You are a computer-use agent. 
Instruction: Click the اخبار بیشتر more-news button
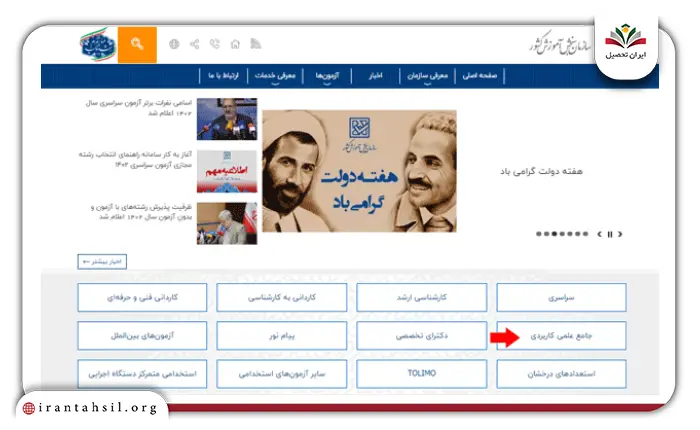[x=102, y=262]
